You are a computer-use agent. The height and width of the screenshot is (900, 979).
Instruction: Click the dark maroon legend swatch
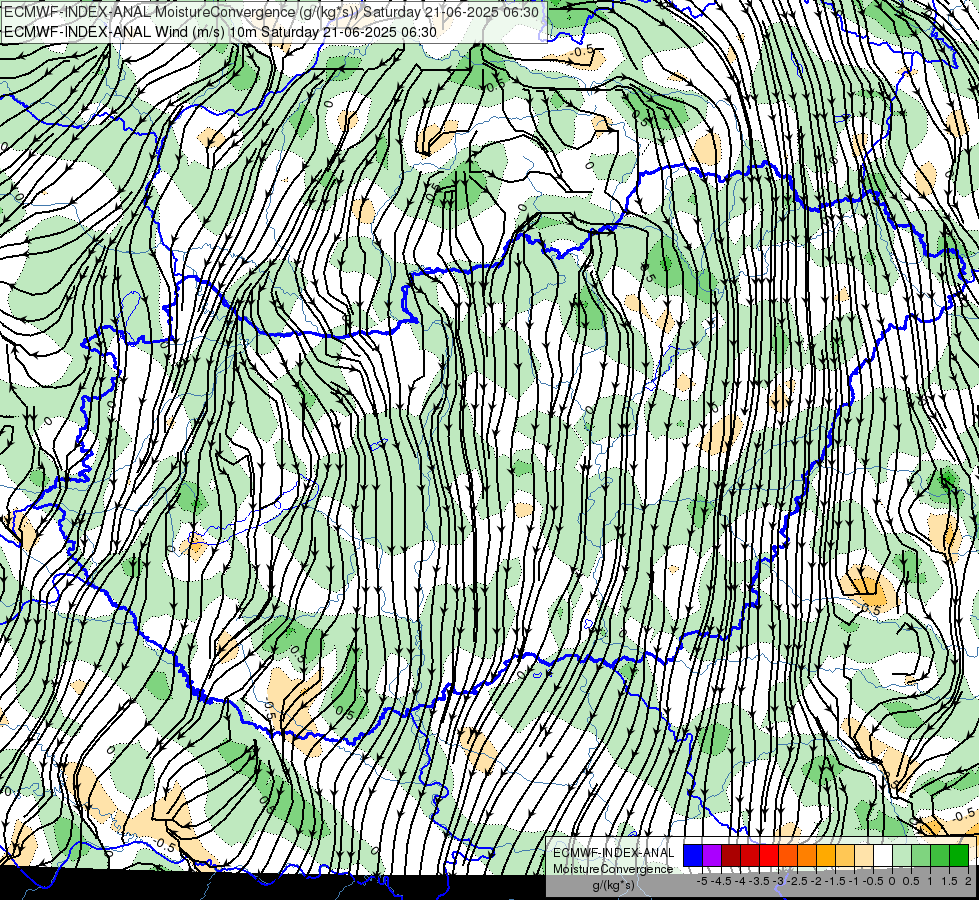[x=731, y=855]
